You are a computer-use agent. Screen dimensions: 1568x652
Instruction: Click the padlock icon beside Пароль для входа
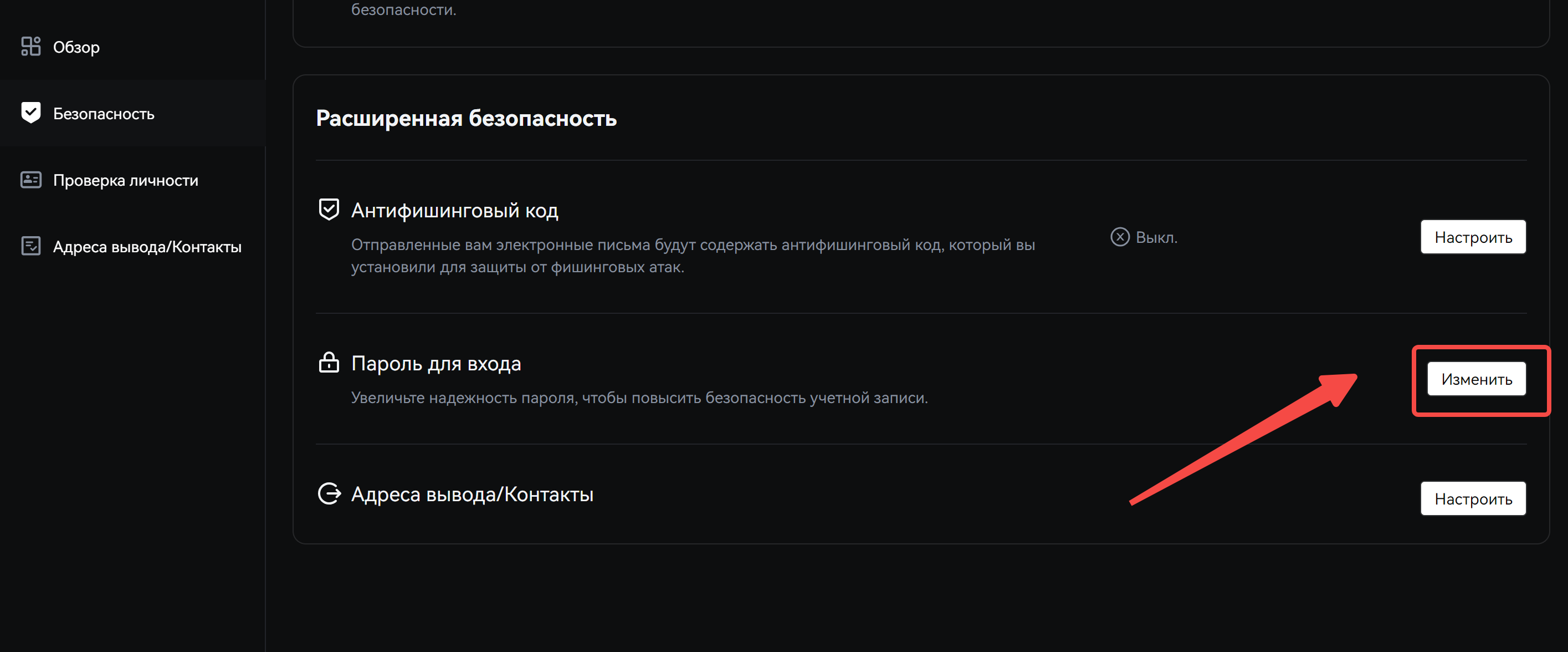[329, 363]
